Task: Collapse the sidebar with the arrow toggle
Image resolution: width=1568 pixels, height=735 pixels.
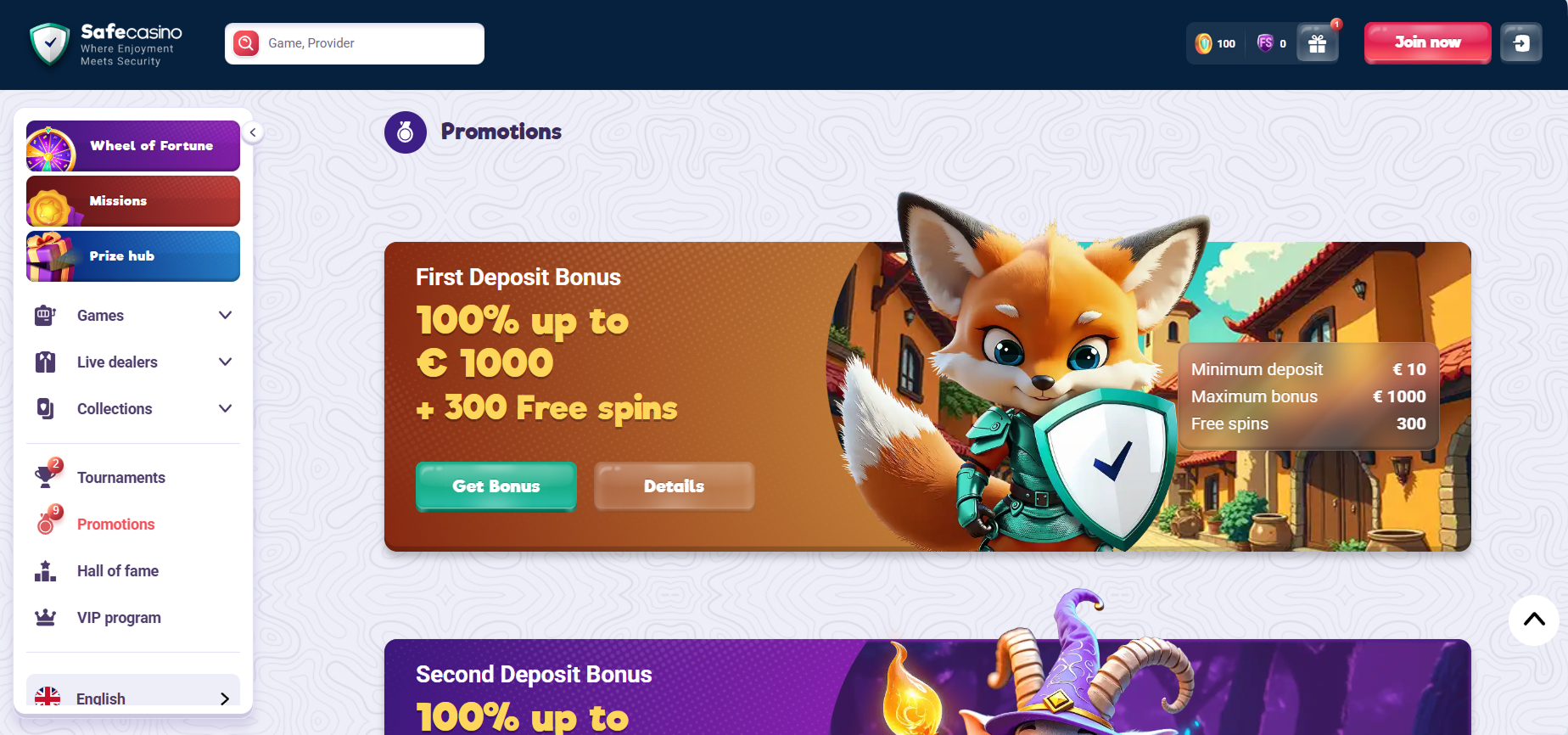Action: (253, 132)
